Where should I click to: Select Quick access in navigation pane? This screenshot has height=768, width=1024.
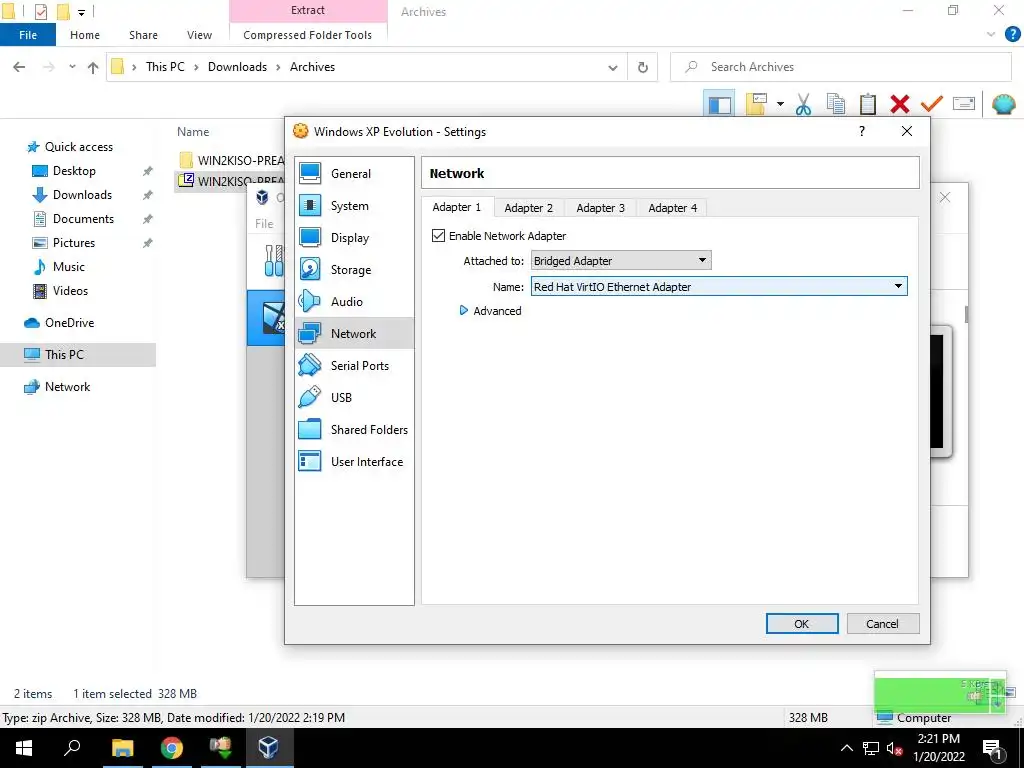[78, 146]
